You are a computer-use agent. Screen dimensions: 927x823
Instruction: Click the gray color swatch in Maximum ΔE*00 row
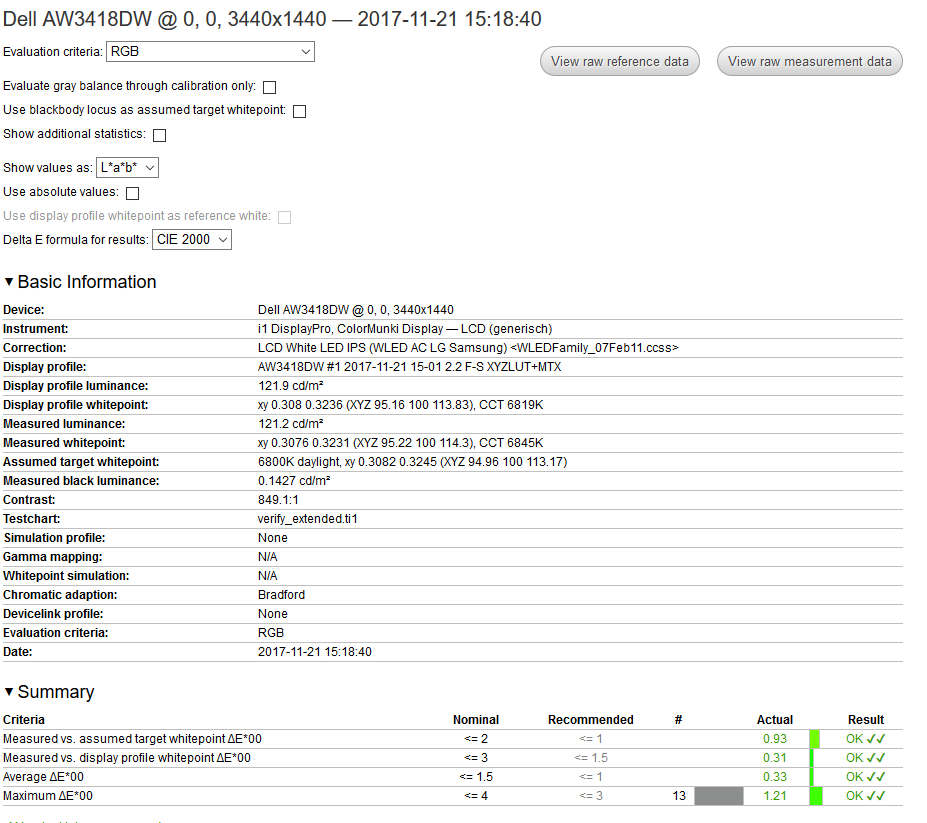pos(718,796)
